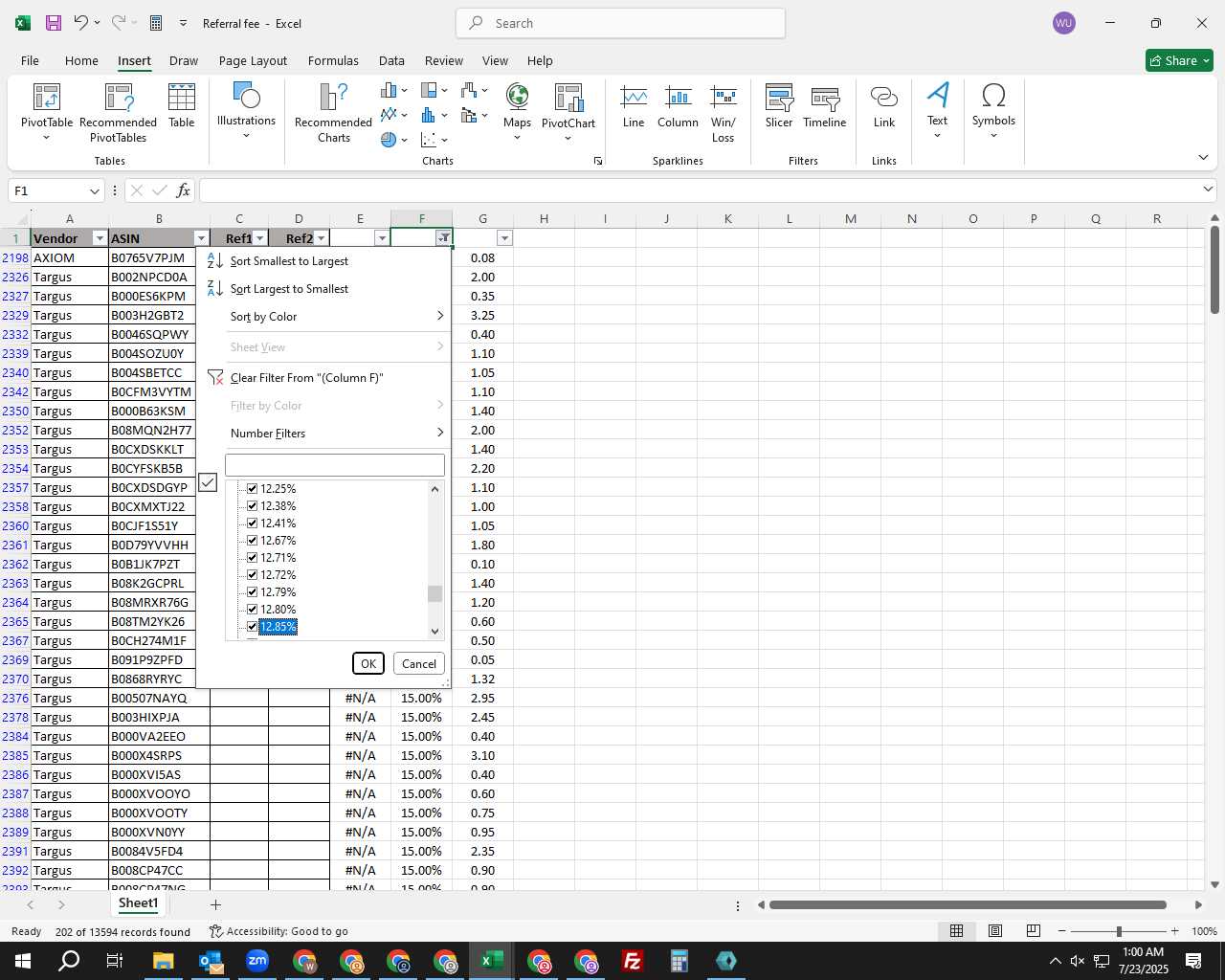
Task: Open the Data ribbon tab
Action: [x=391, y=60]
